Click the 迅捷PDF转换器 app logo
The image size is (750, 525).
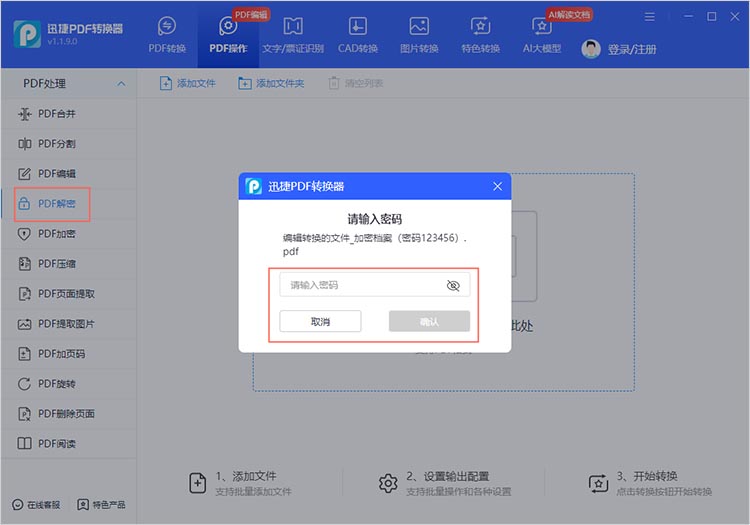coord(27,34)
